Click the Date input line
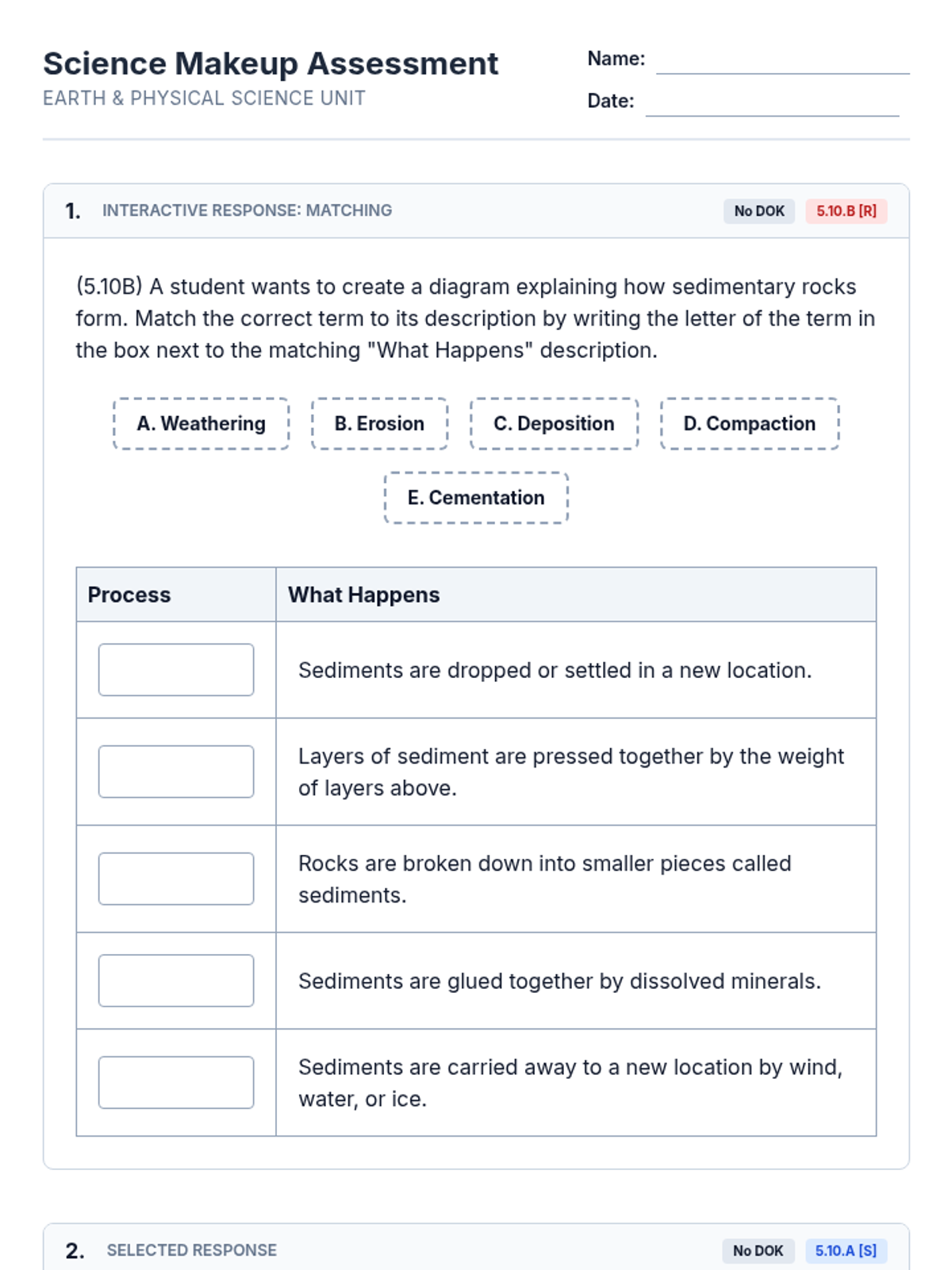This screenshot has width=952, height=1270. click(771, 104)
